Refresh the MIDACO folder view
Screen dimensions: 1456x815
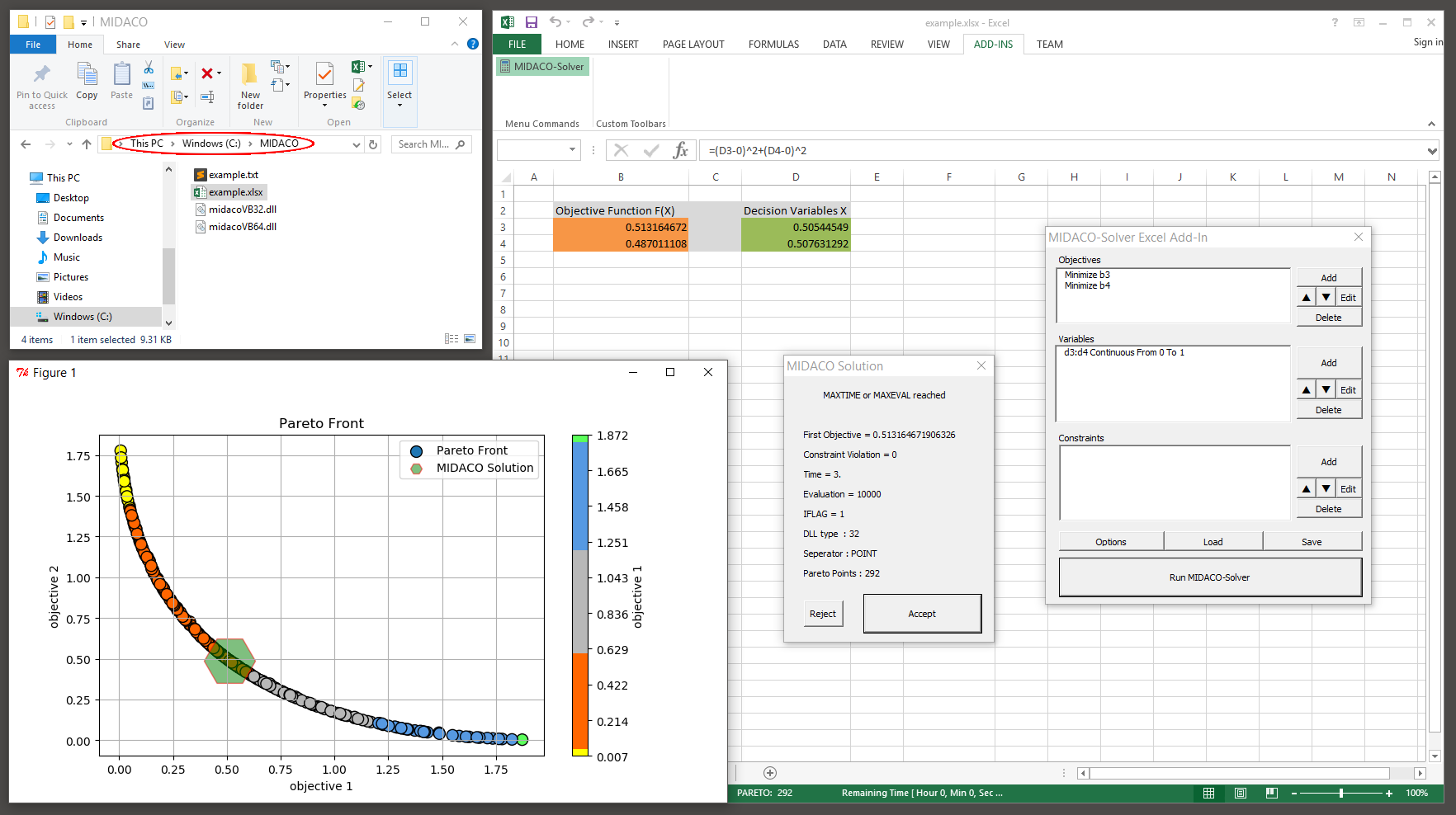click(373, 144)
